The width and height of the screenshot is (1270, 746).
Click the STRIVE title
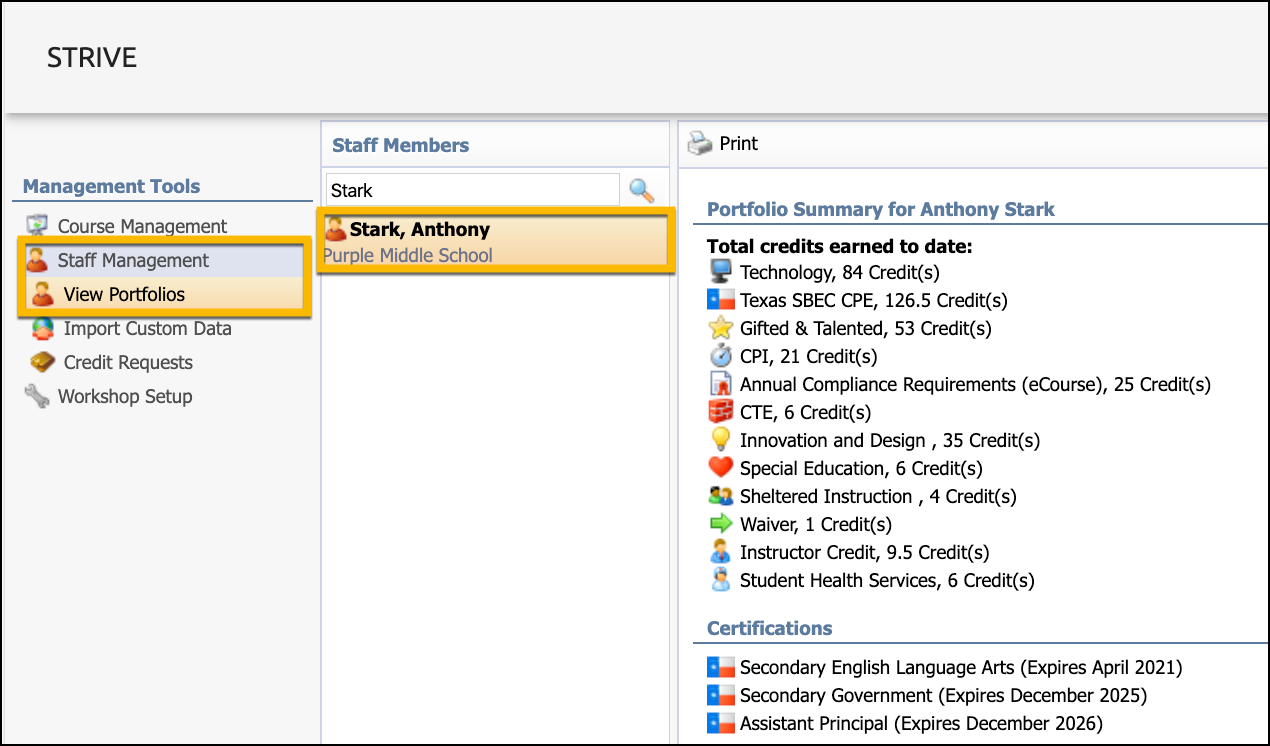coord(92,58)
